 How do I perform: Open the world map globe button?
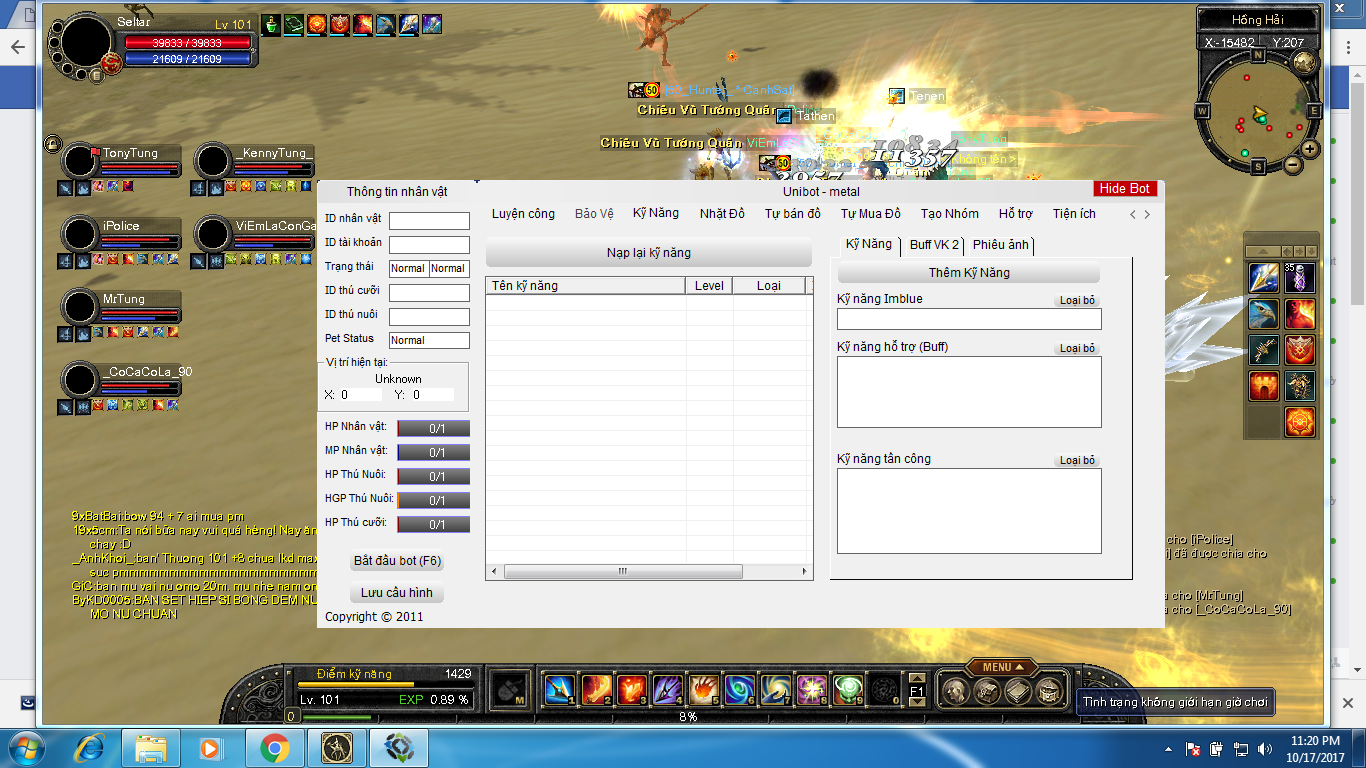point(1304,62)
